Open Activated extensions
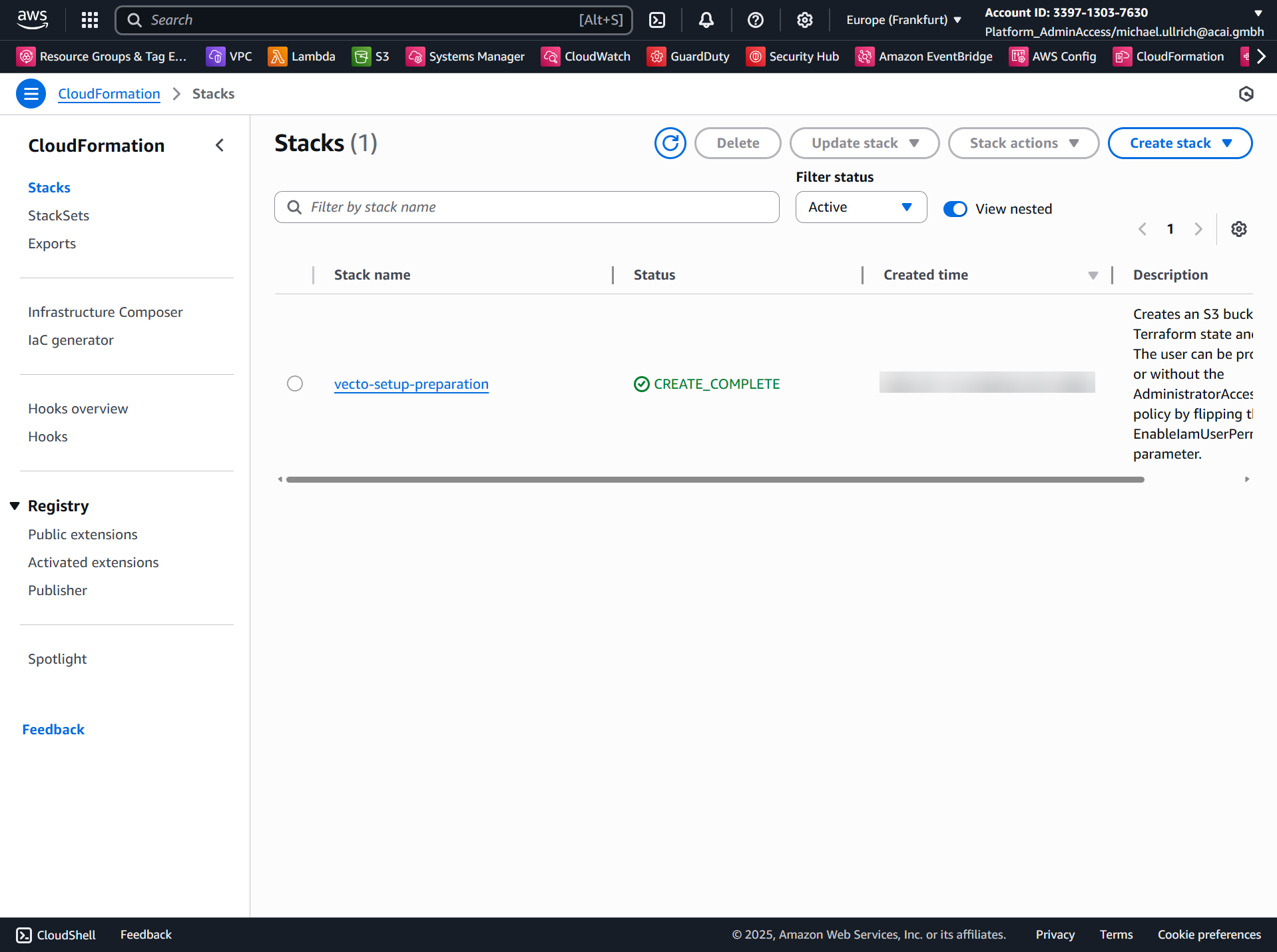 (93, 563)
